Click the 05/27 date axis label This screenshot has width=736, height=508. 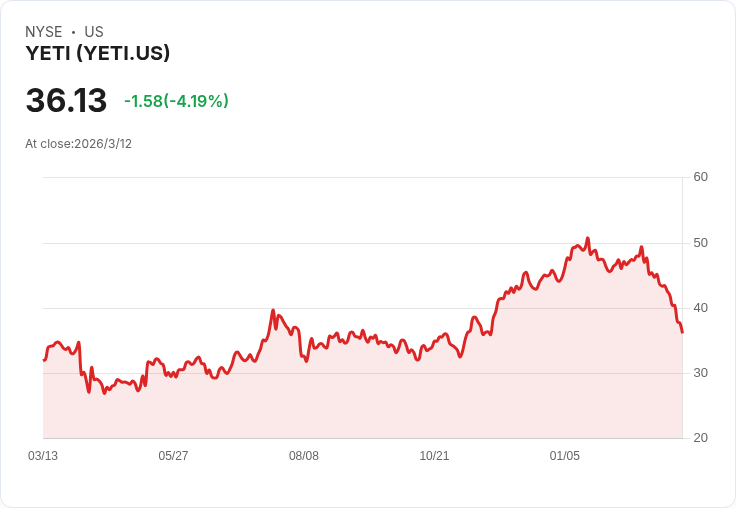pyautogui.click(x=173, y=456)
